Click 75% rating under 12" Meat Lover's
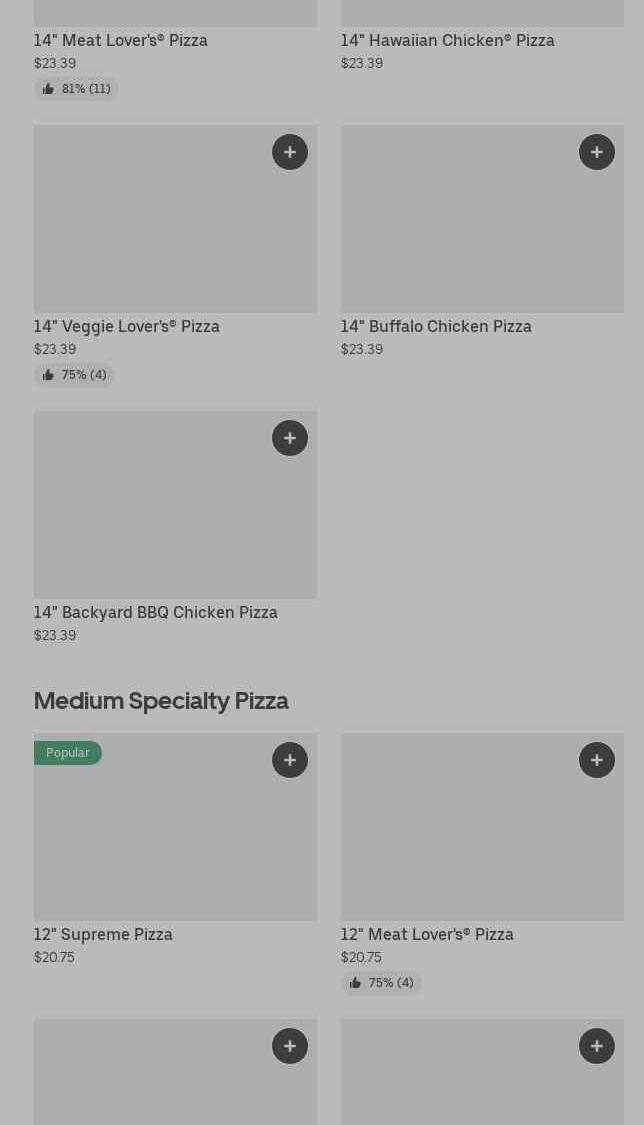The image size is (644, 1125). click(x=381, y=983)
